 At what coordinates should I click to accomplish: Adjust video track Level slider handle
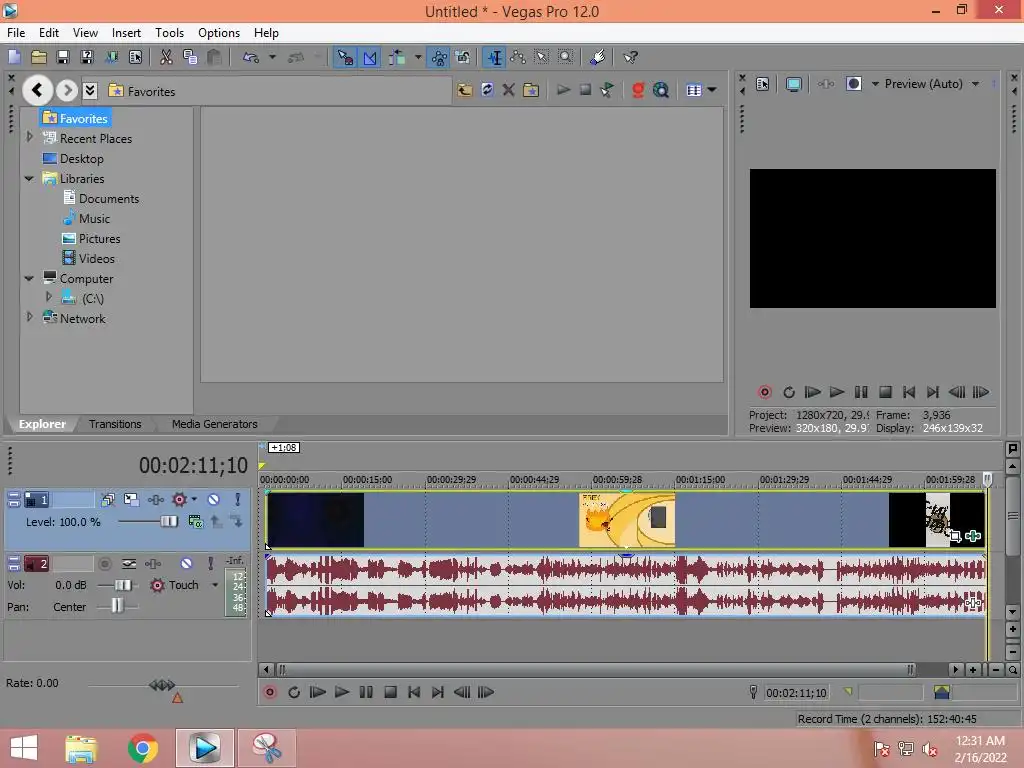(x=168, y=521)
